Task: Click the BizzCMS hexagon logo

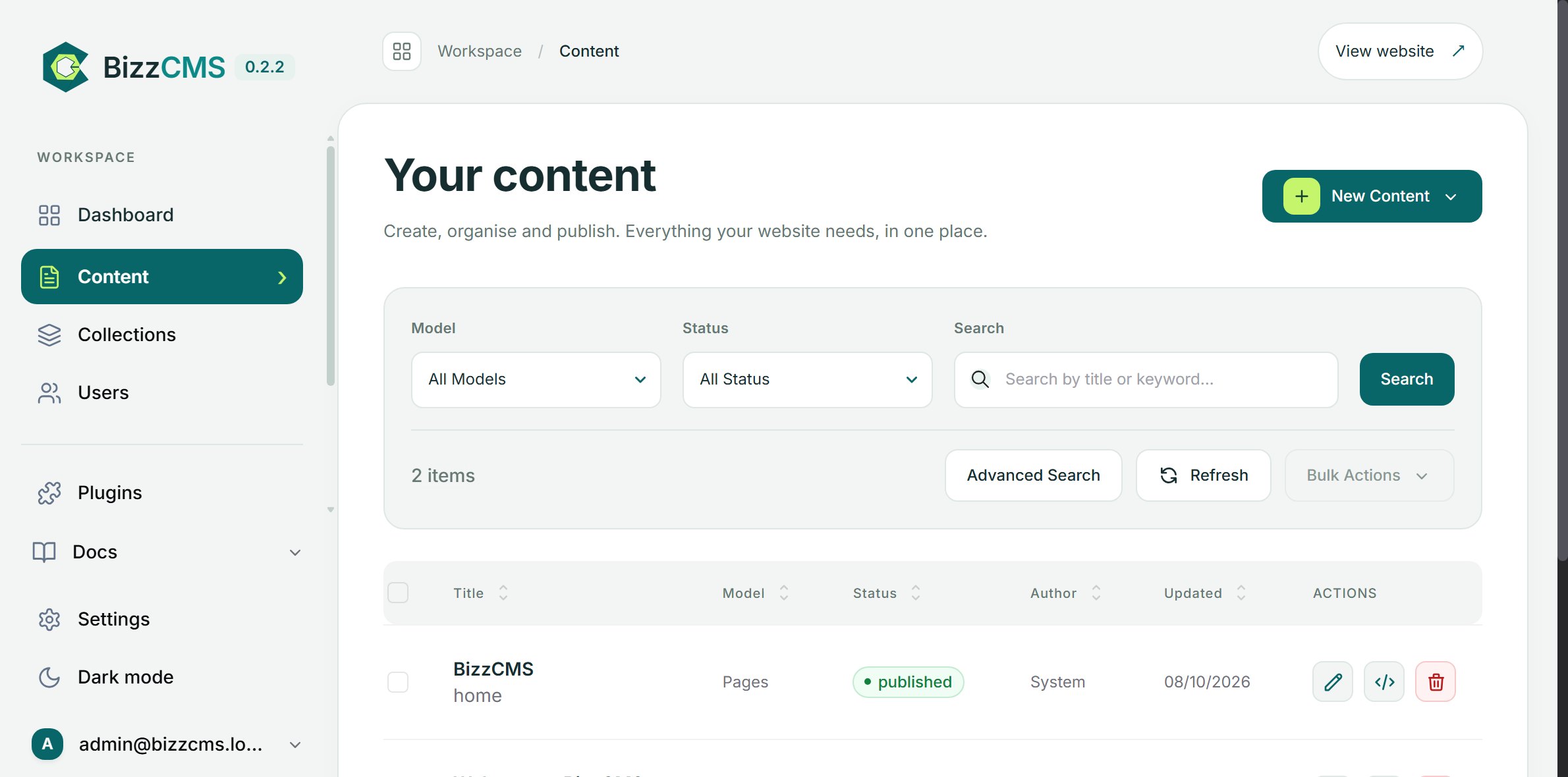Action: coord(65,67)
